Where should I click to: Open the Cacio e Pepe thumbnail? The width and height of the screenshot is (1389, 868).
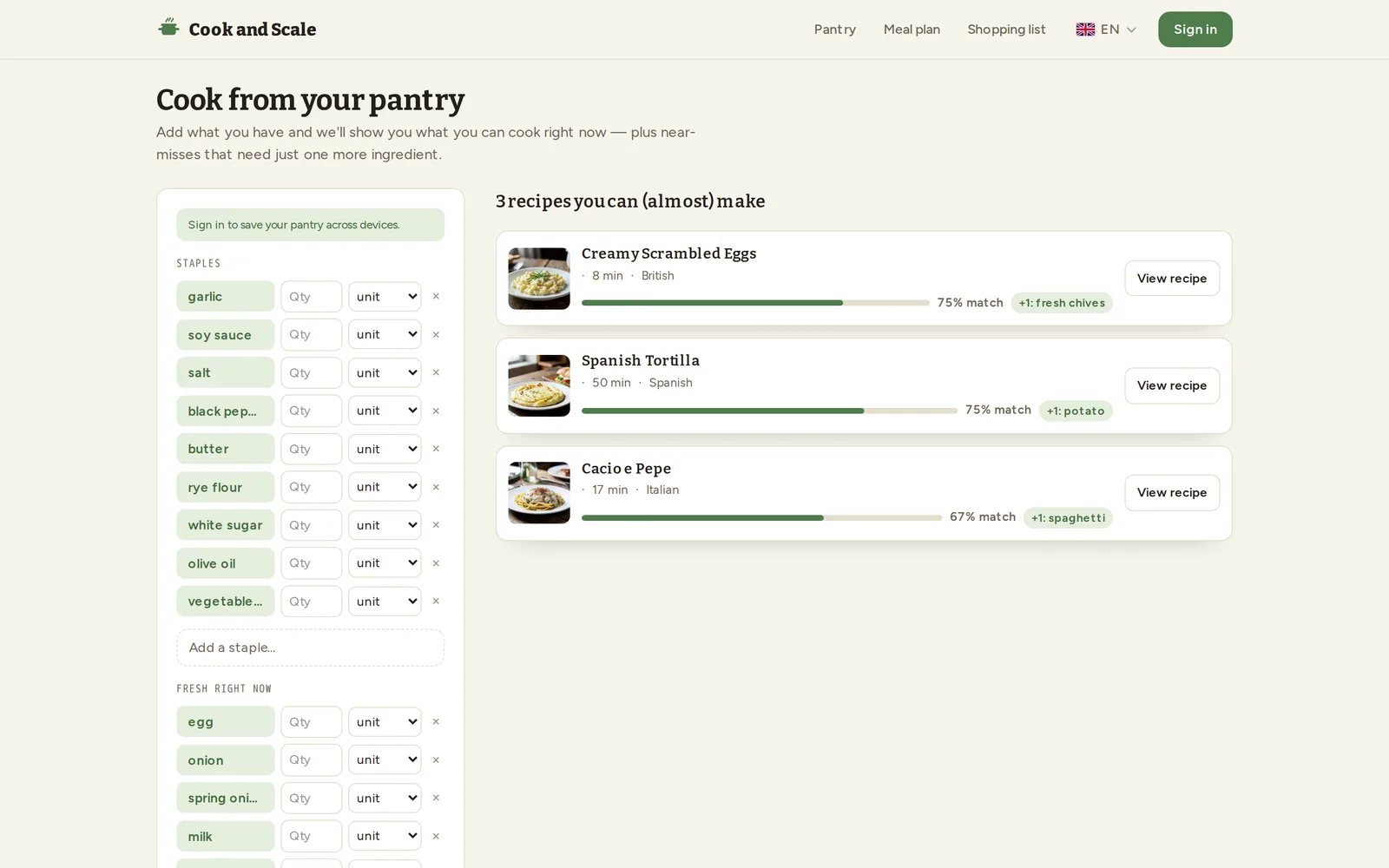[x=539, y=493]
